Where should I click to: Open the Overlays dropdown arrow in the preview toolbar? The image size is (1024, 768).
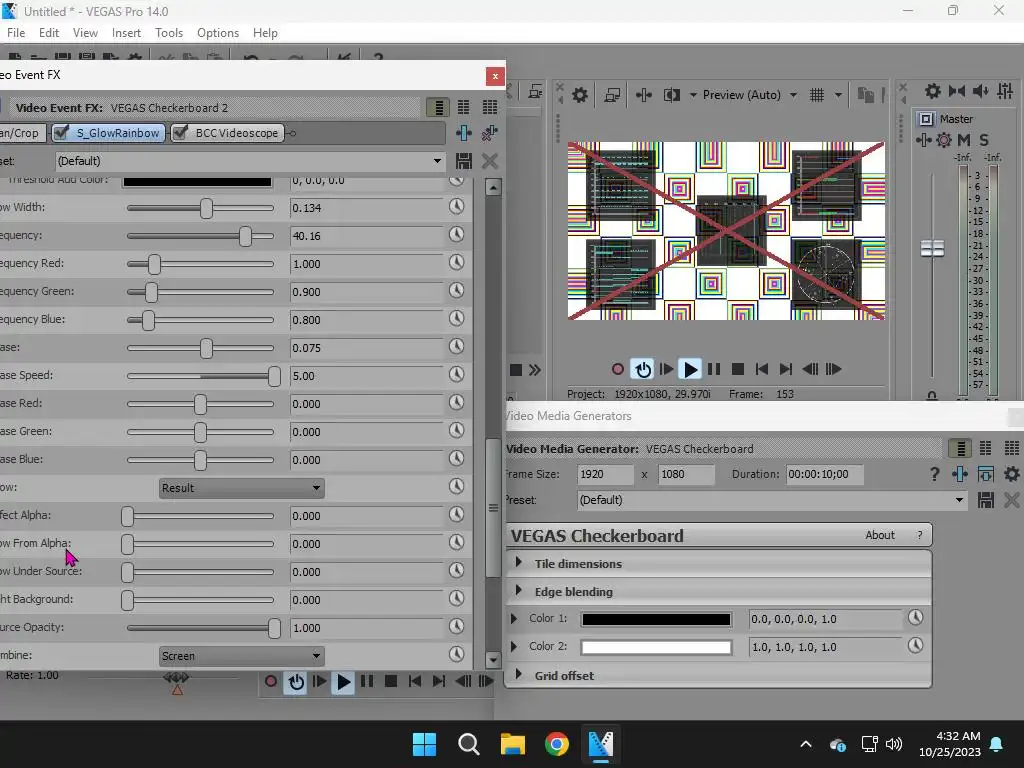click(838, 95)
